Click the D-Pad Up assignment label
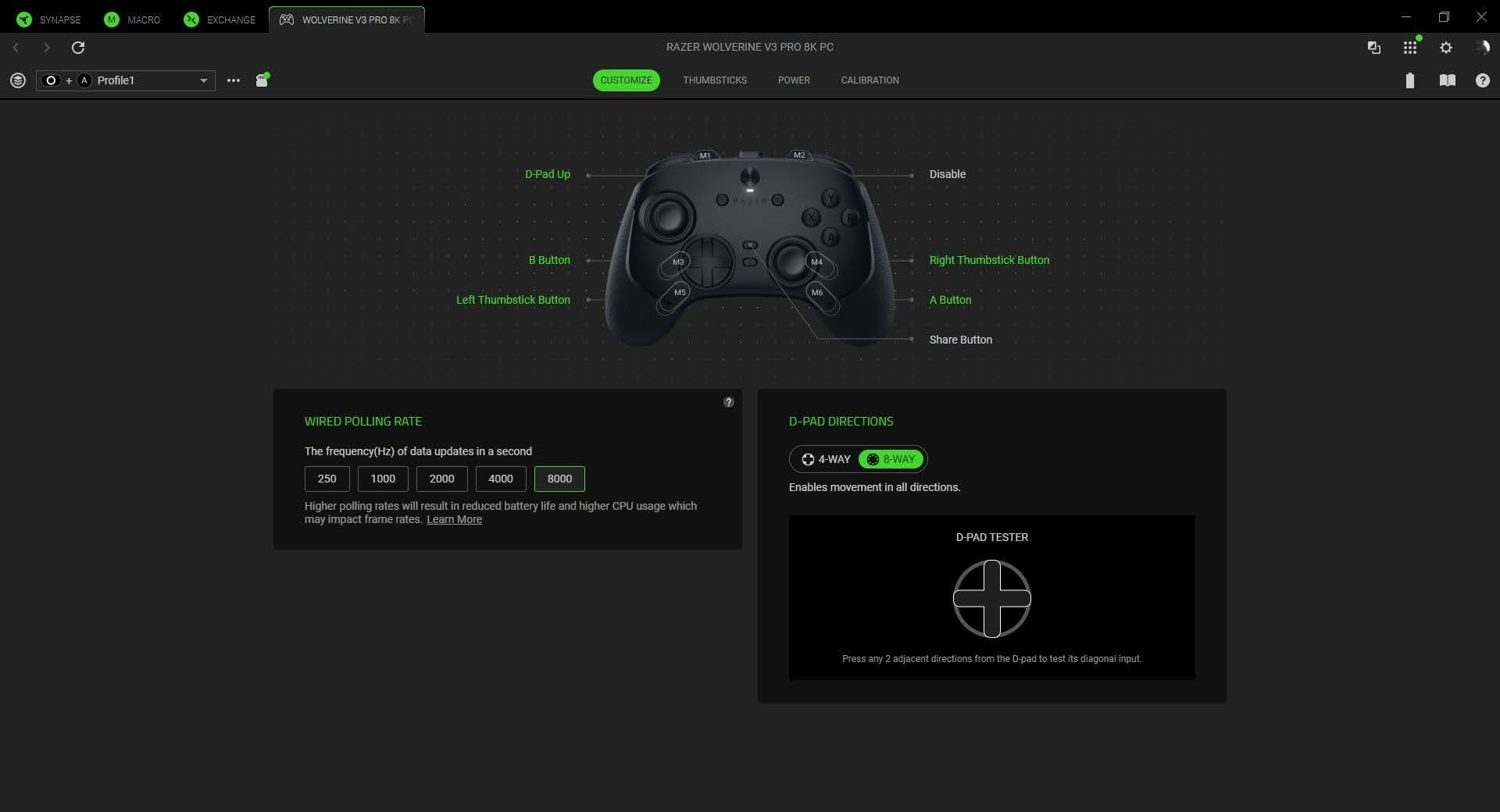Viewport: 1500px width, 812px height. click(548, 174)
